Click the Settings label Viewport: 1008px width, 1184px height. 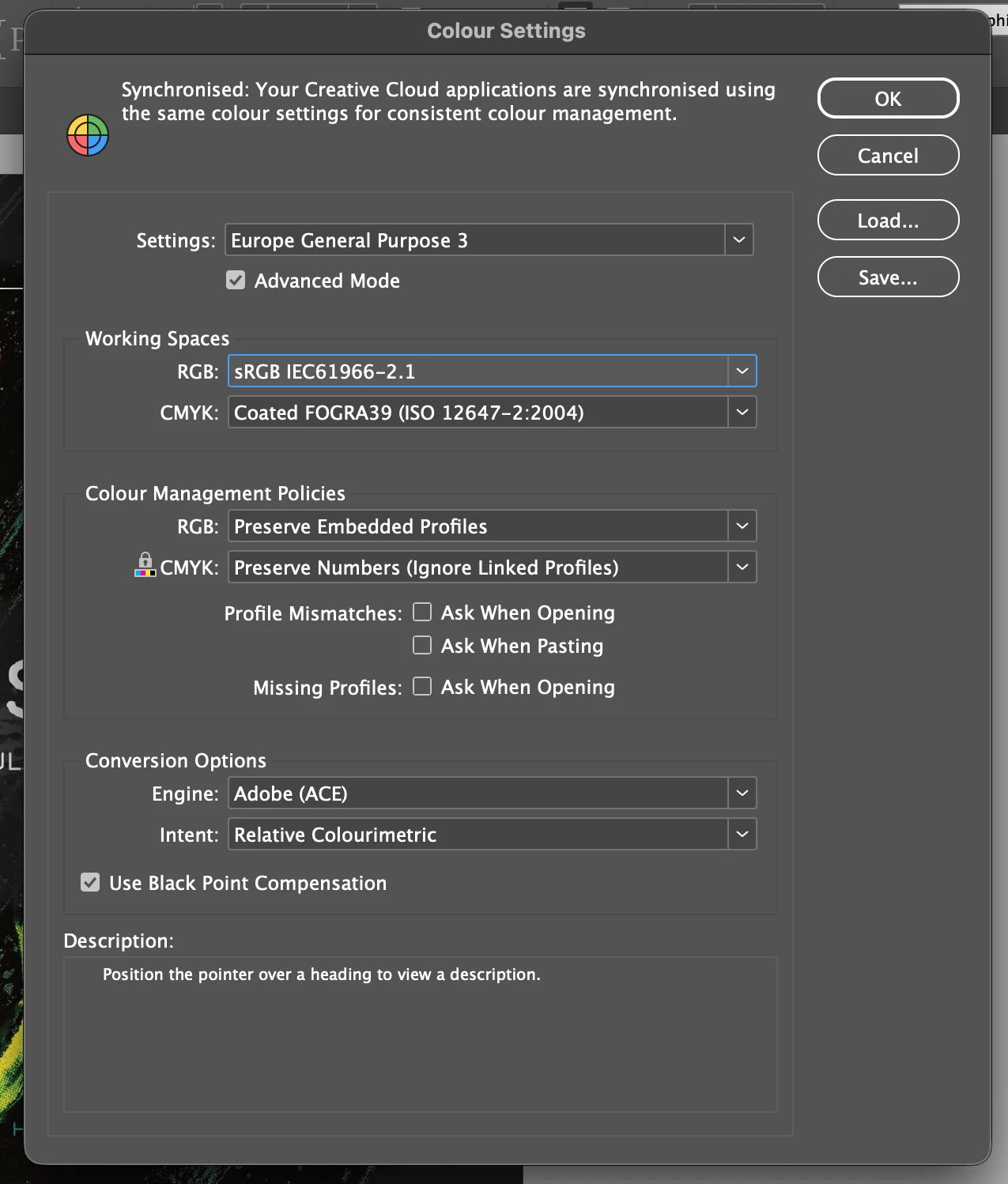pos(176,241)
